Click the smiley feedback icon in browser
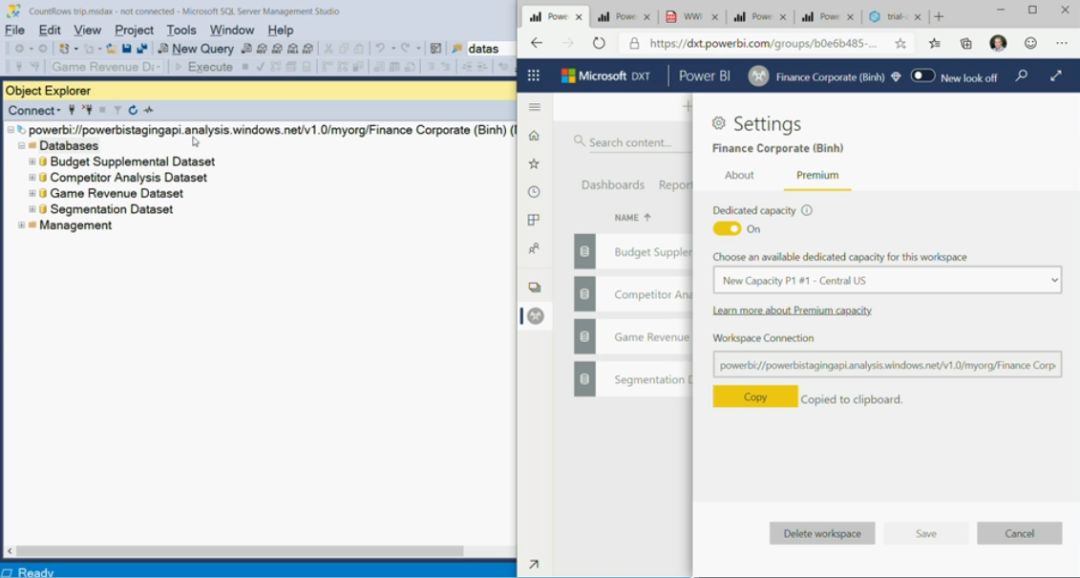Screen dimensions: 1080x578 [1030, 43]
